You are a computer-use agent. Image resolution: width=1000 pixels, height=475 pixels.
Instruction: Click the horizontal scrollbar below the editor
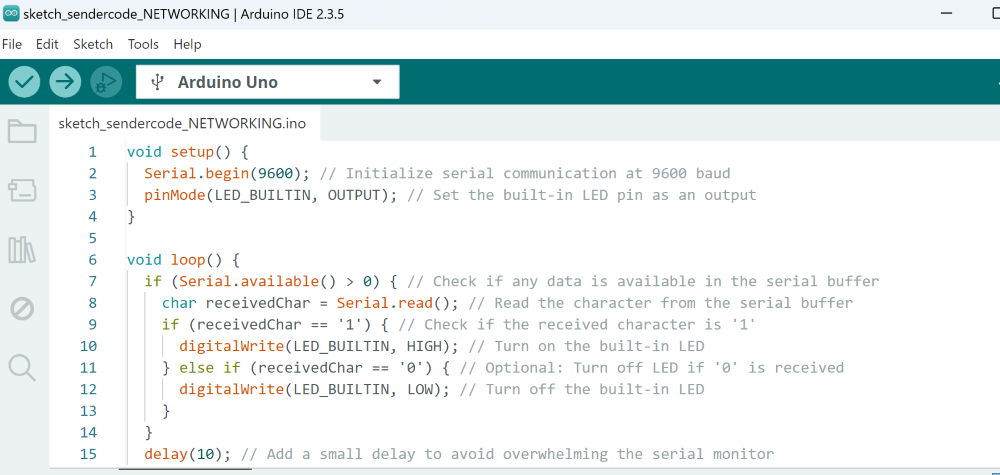click(x=185, y=470)
